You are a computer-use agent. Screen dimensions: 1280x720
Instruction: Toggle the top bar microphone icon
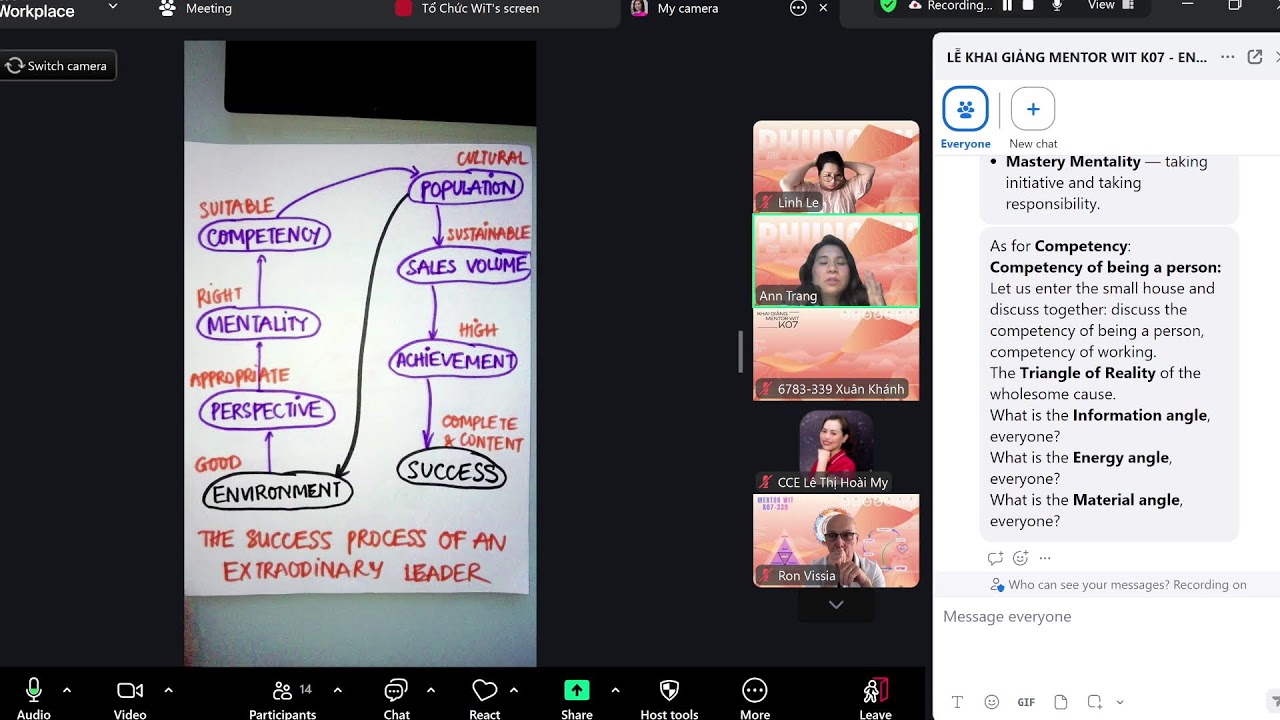click(1057, 5)
